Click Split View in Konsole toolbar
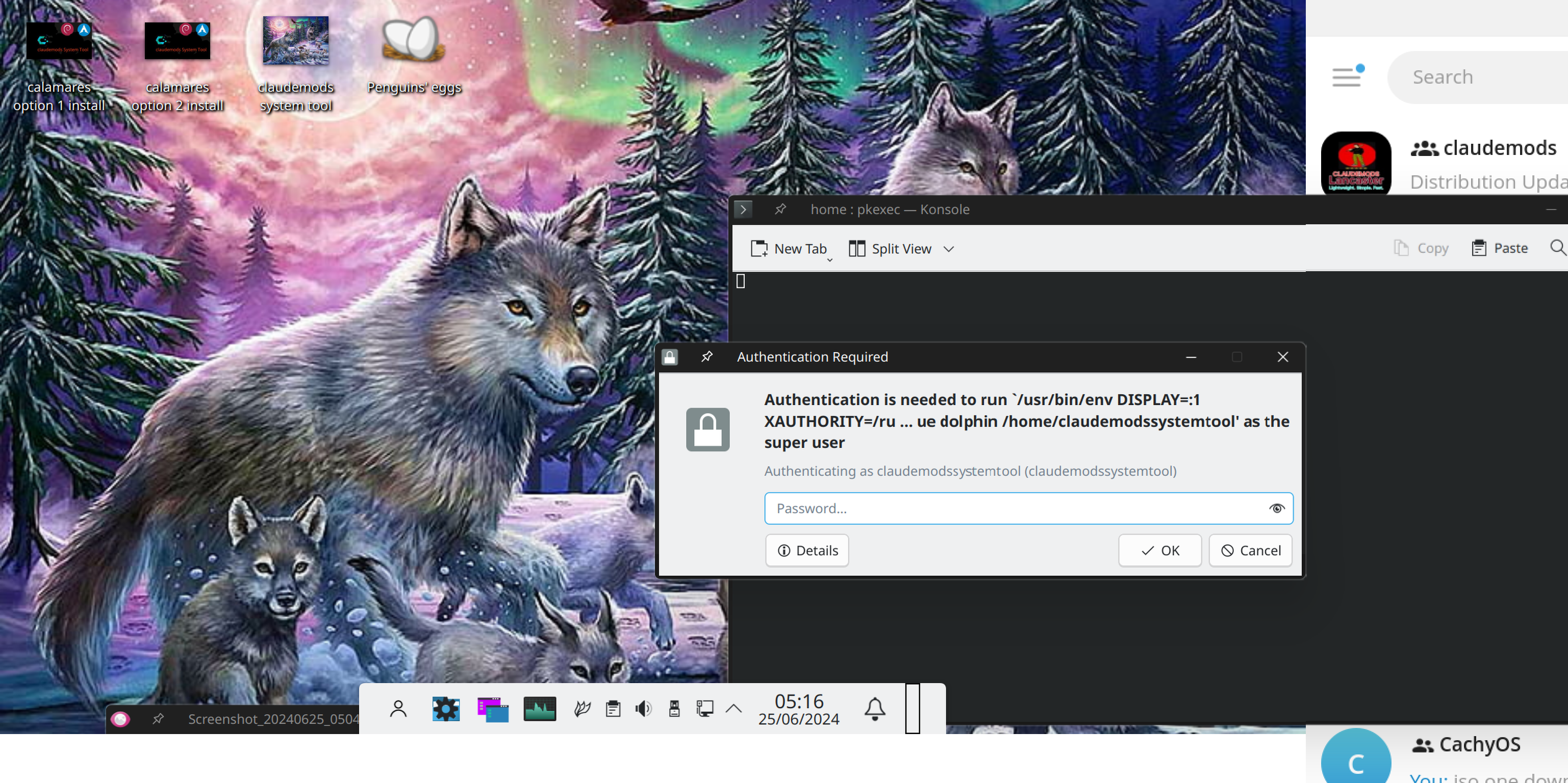This screenshot has height=783, width=1568. tap(890, 248)
